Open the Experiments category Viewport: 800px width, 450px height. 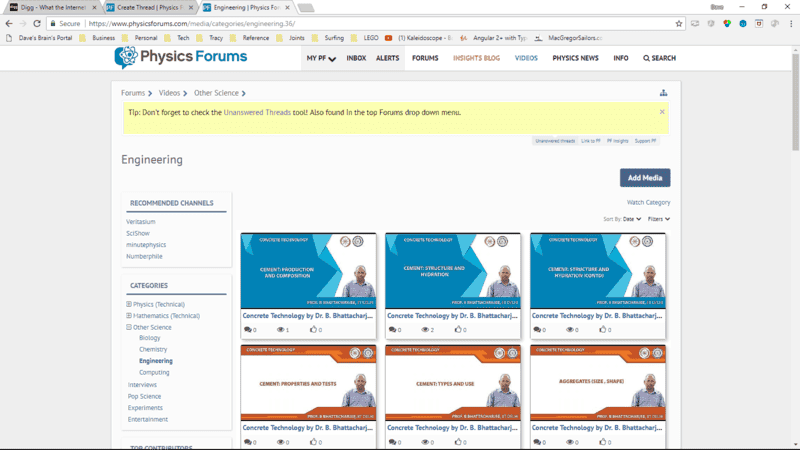point(145,408)
